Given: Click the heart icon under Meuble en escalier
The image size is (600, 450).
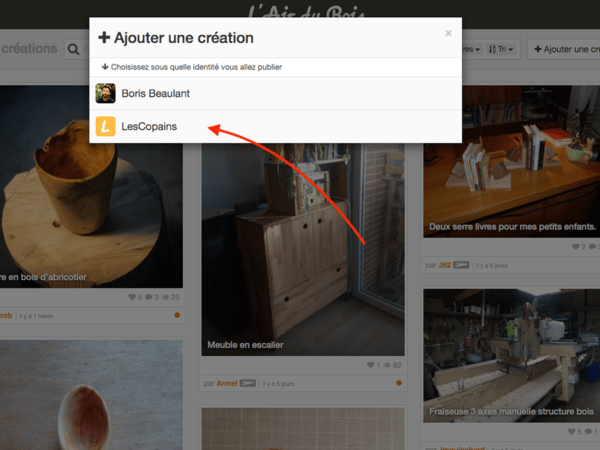Looking at the screenshot, I should click(369, 366).
